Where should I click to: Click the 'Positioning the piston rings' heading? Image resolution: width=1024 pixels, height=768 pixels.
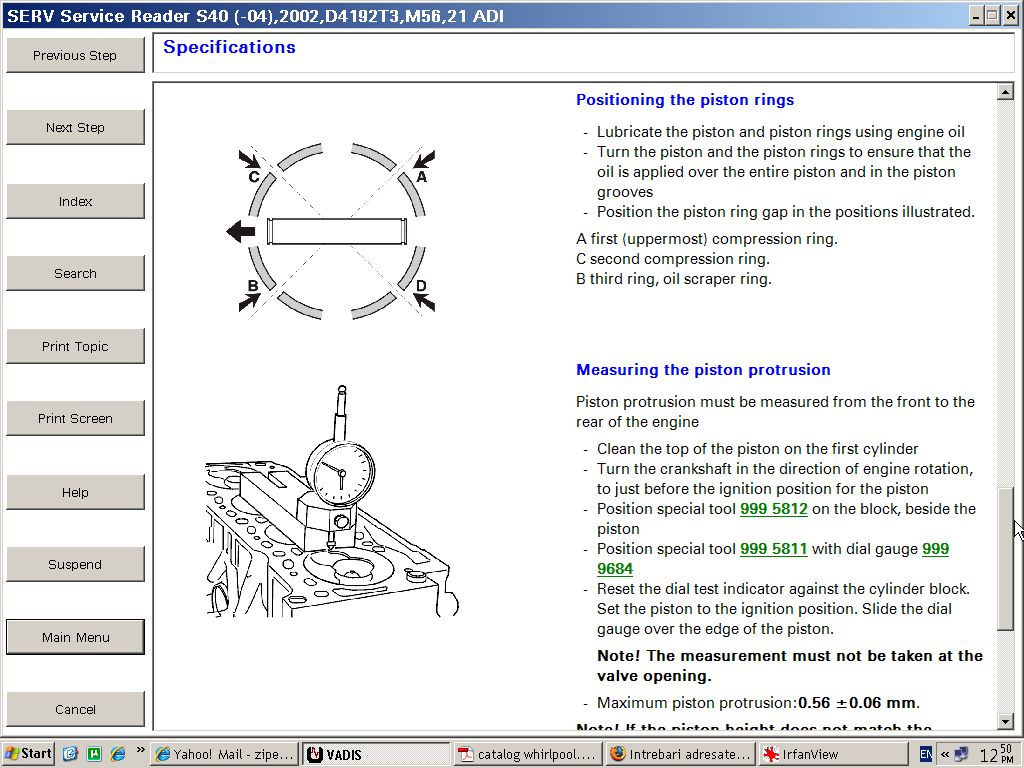pyautogui.click(x=684, y=100)
